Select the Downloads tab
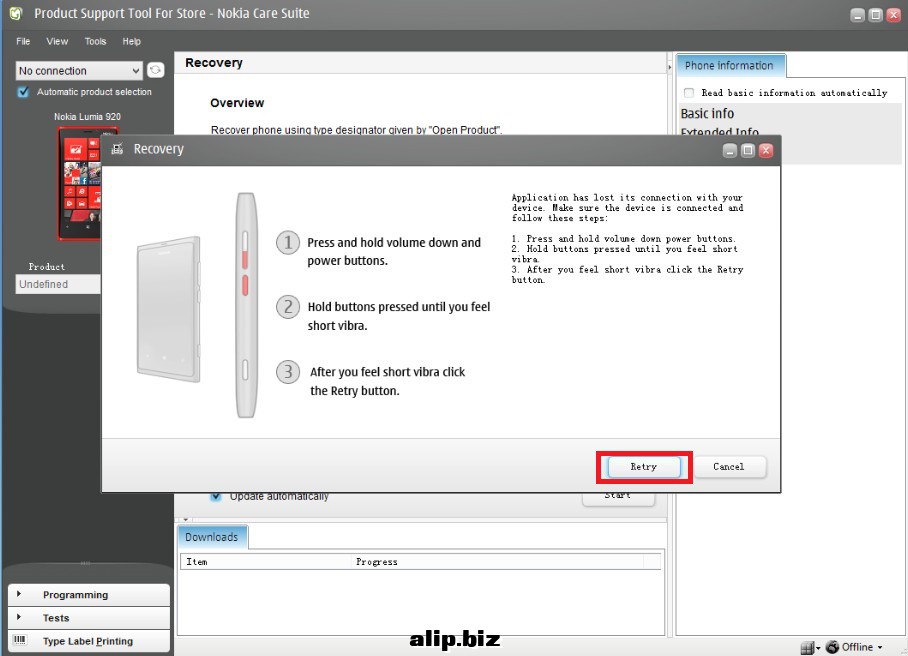This screenshot has width=908, height=656. point(212,537)
